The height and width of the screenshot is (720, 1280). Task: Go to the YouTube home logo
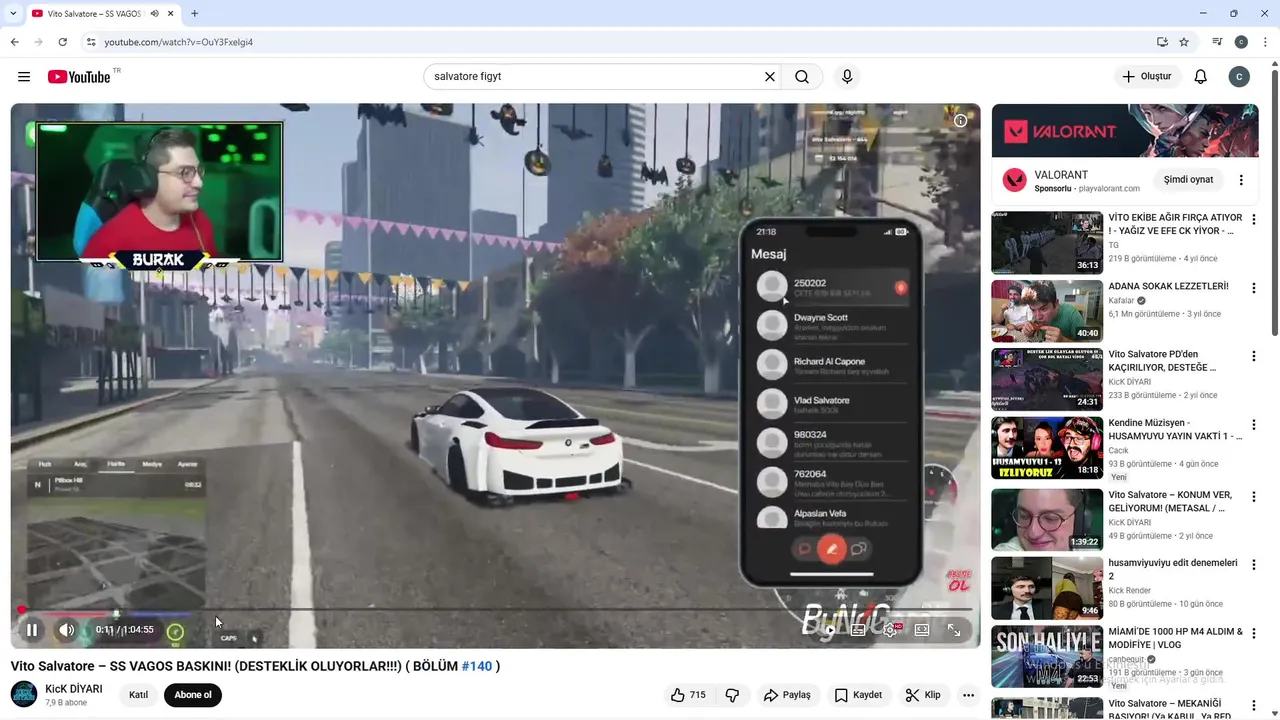click(x=79, y=77)
